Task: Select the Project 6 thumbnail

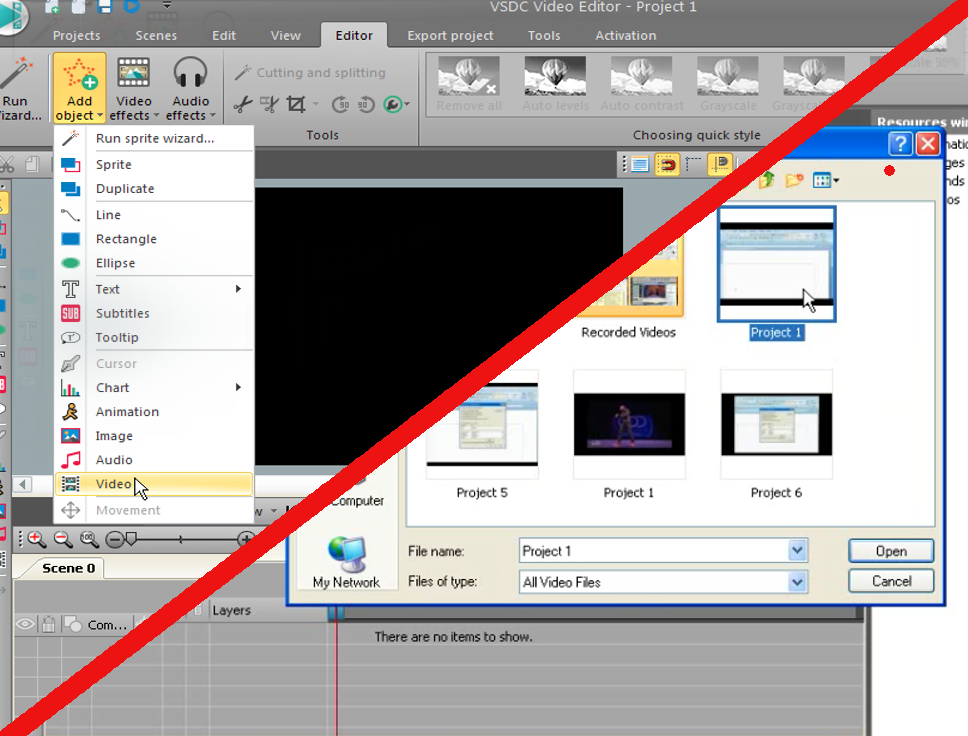Action: (x=774, y=424)
